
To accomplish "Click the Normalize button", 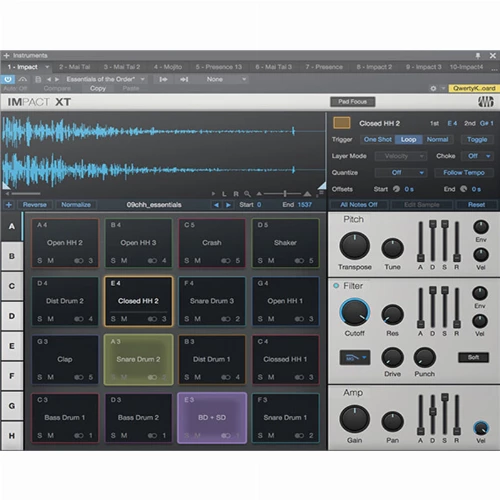I will pyautogui.click(x=76, y=205).
